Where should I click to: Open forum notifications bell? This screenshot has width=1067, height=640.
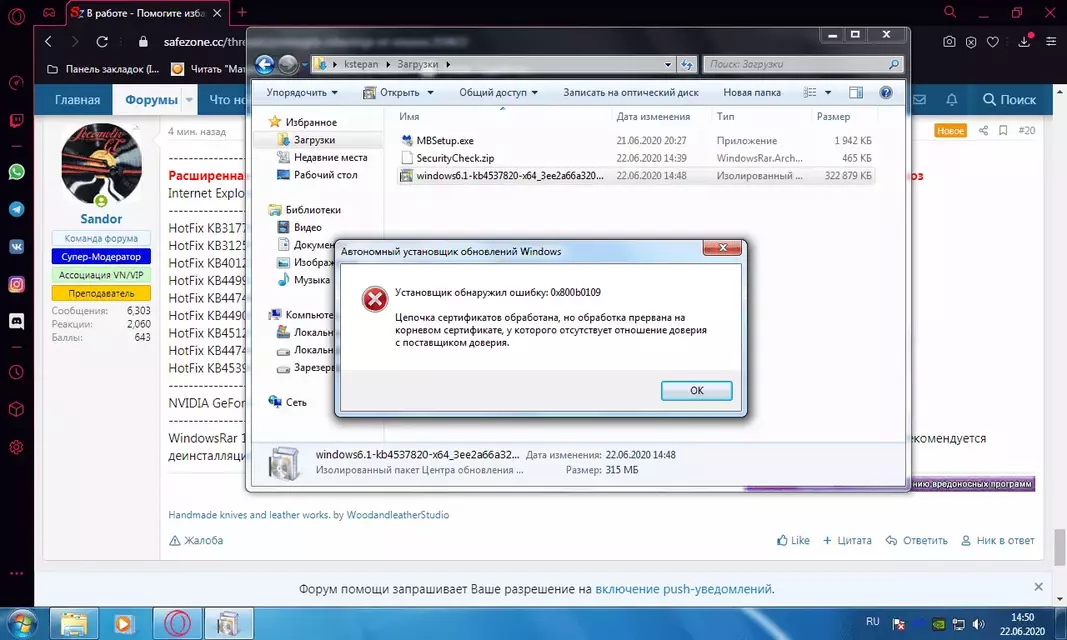coord(951,100)
